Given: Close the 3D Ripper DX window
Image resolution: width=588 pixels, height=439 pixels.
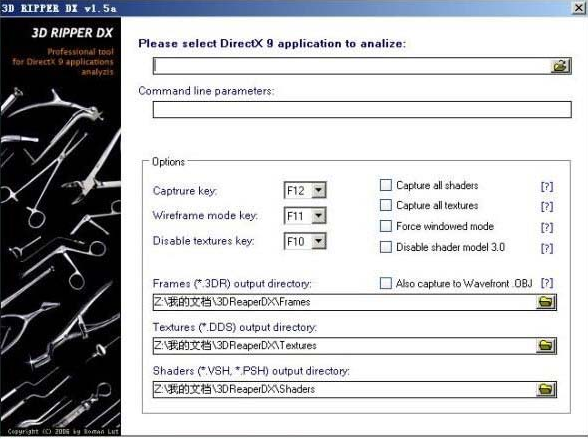Looking at the screenshot, I should tap(579, 8).
